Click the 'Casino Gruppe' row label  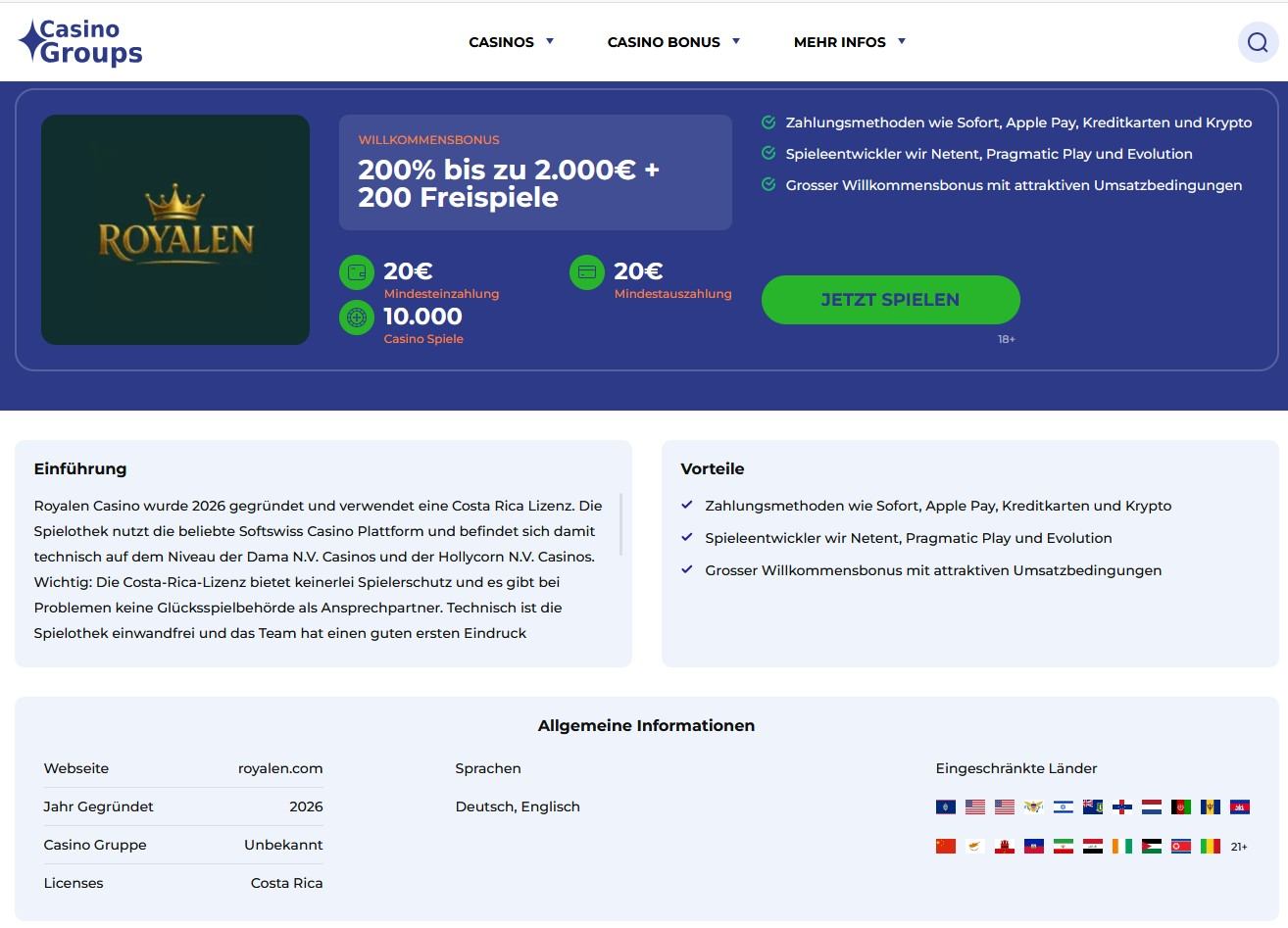(95, 845)
